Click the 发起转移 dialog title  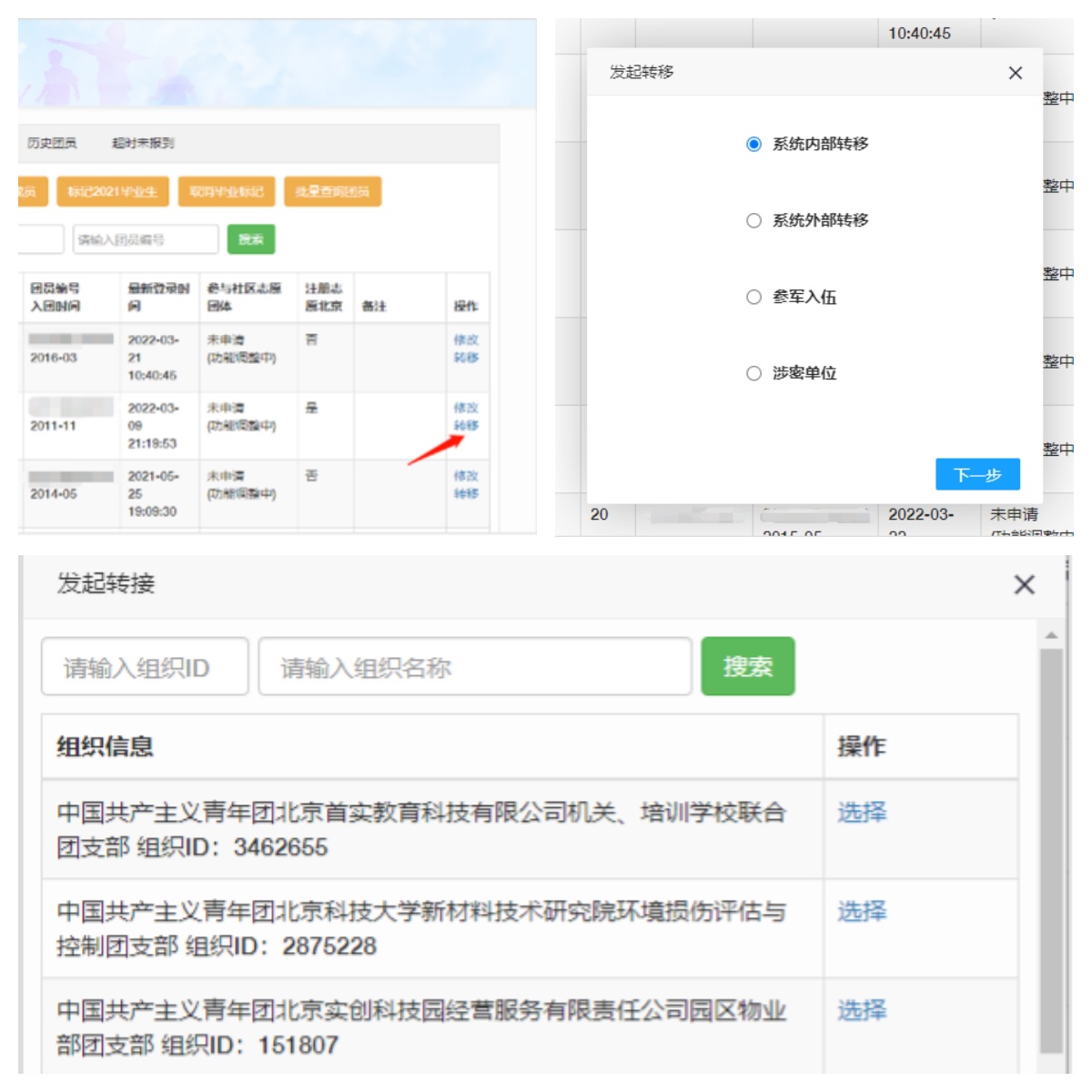click(x=642, y=72)
